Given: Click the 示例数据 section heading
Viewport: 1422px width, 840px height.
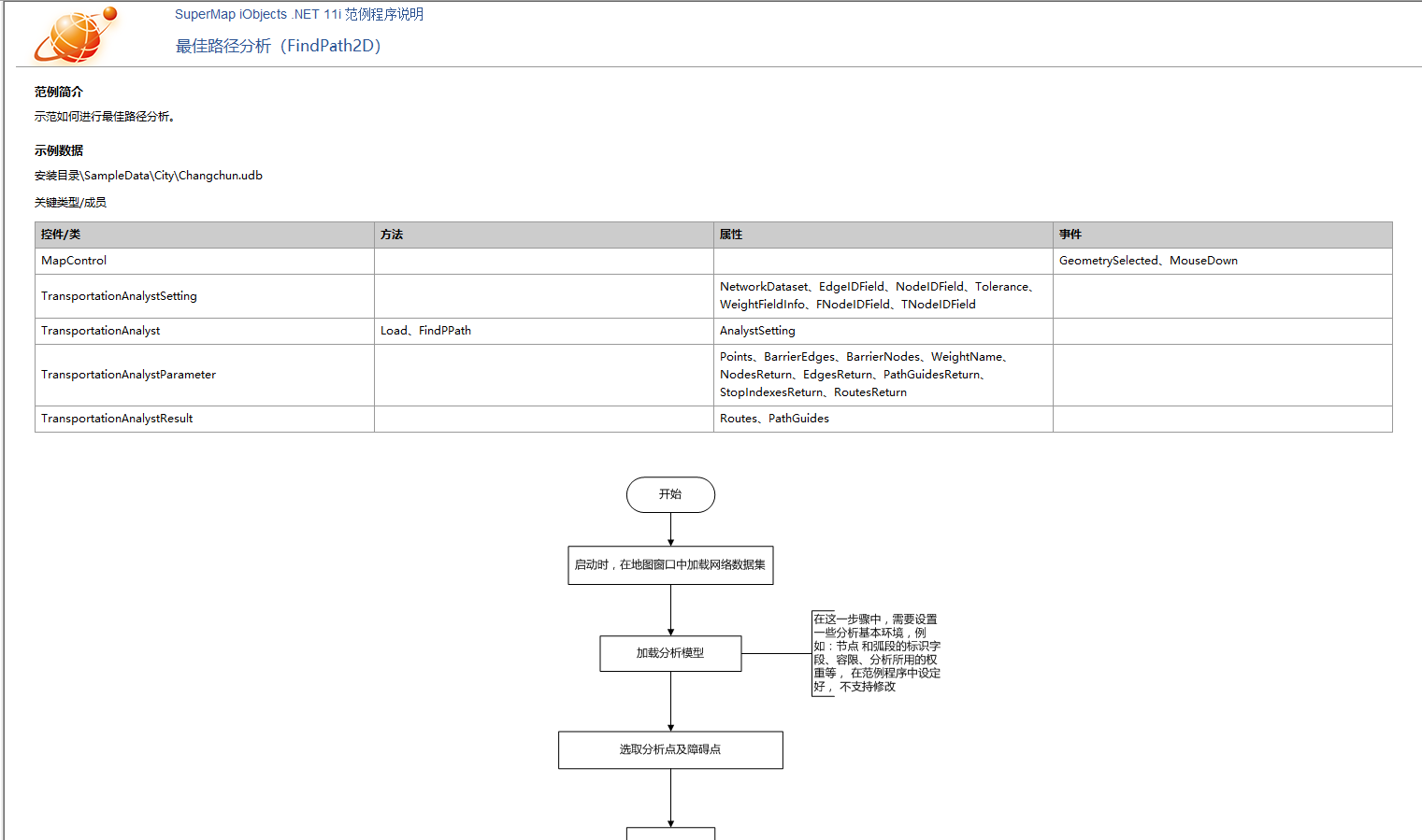Looking at the screenshot, I should [x=59, y=150].
